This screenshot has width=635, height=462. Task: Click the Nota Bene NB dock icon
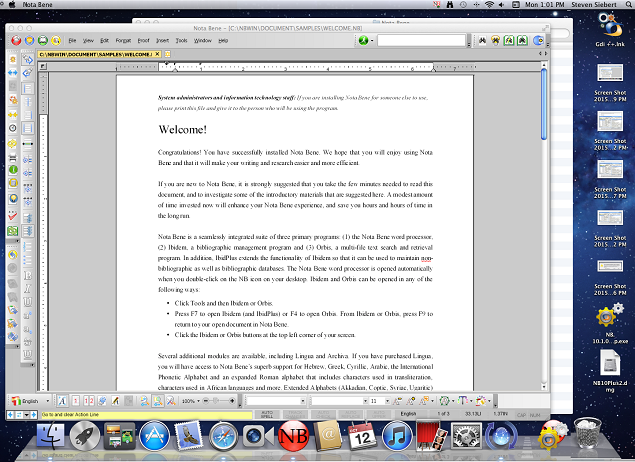click(x=292, y=436)
